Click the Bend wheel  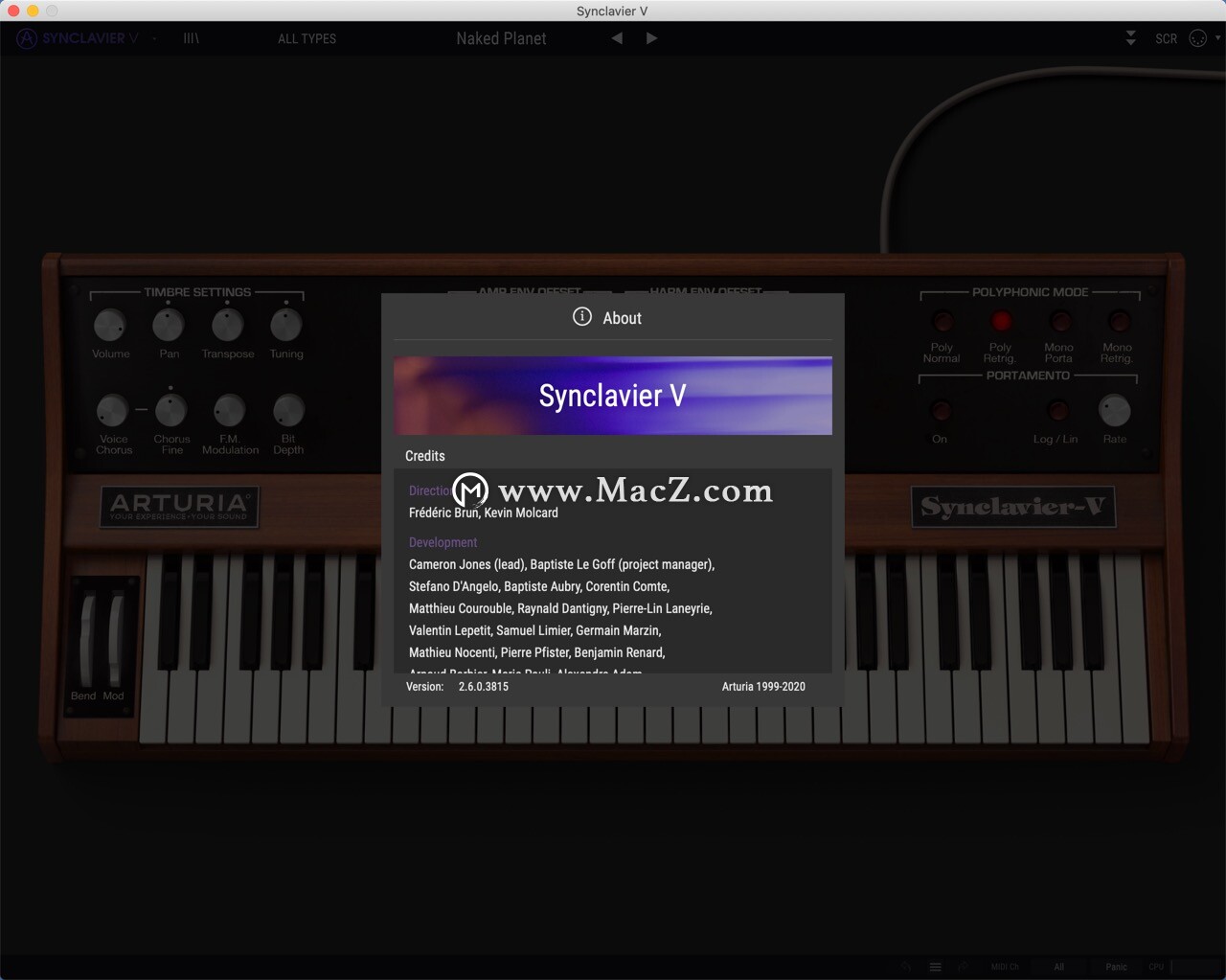pyautogui.click(x=86, y=639)
